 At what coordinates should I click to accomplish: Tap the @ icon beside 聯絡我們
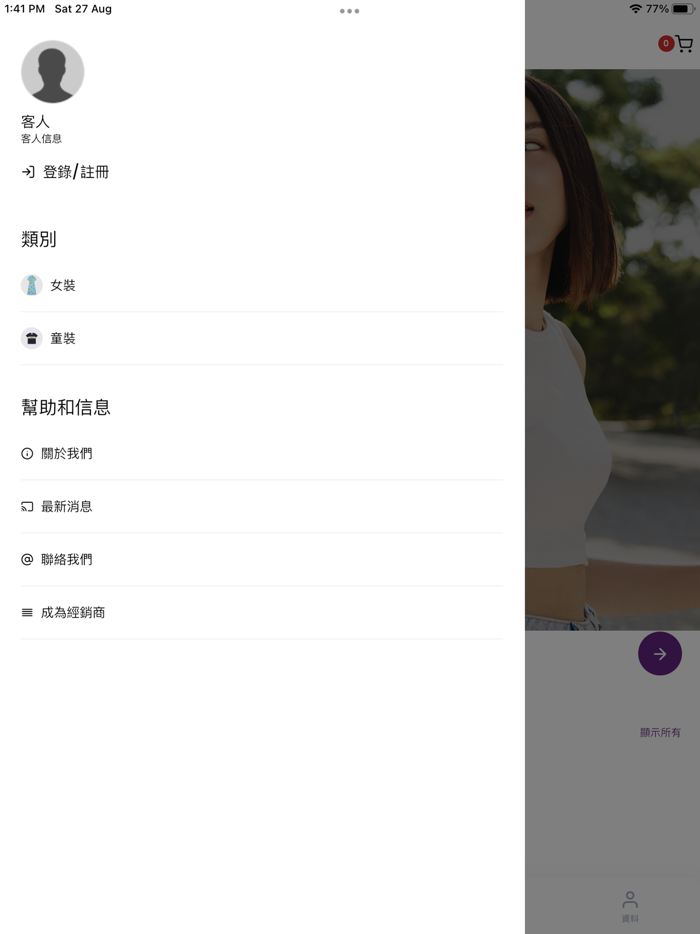[27, 559]
